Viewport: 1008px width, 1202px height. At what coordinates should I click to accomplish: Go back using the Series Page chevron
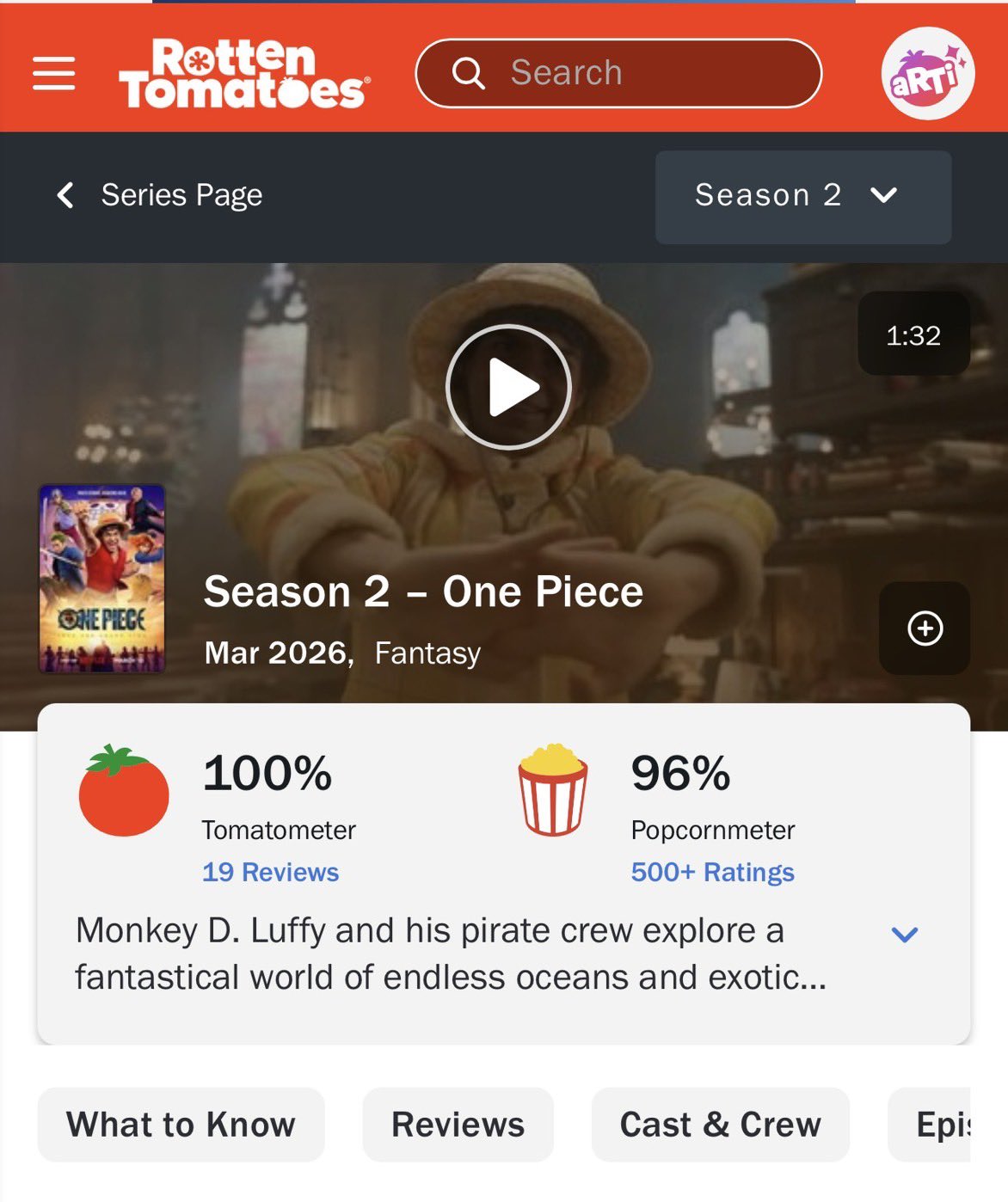[65, 195]
